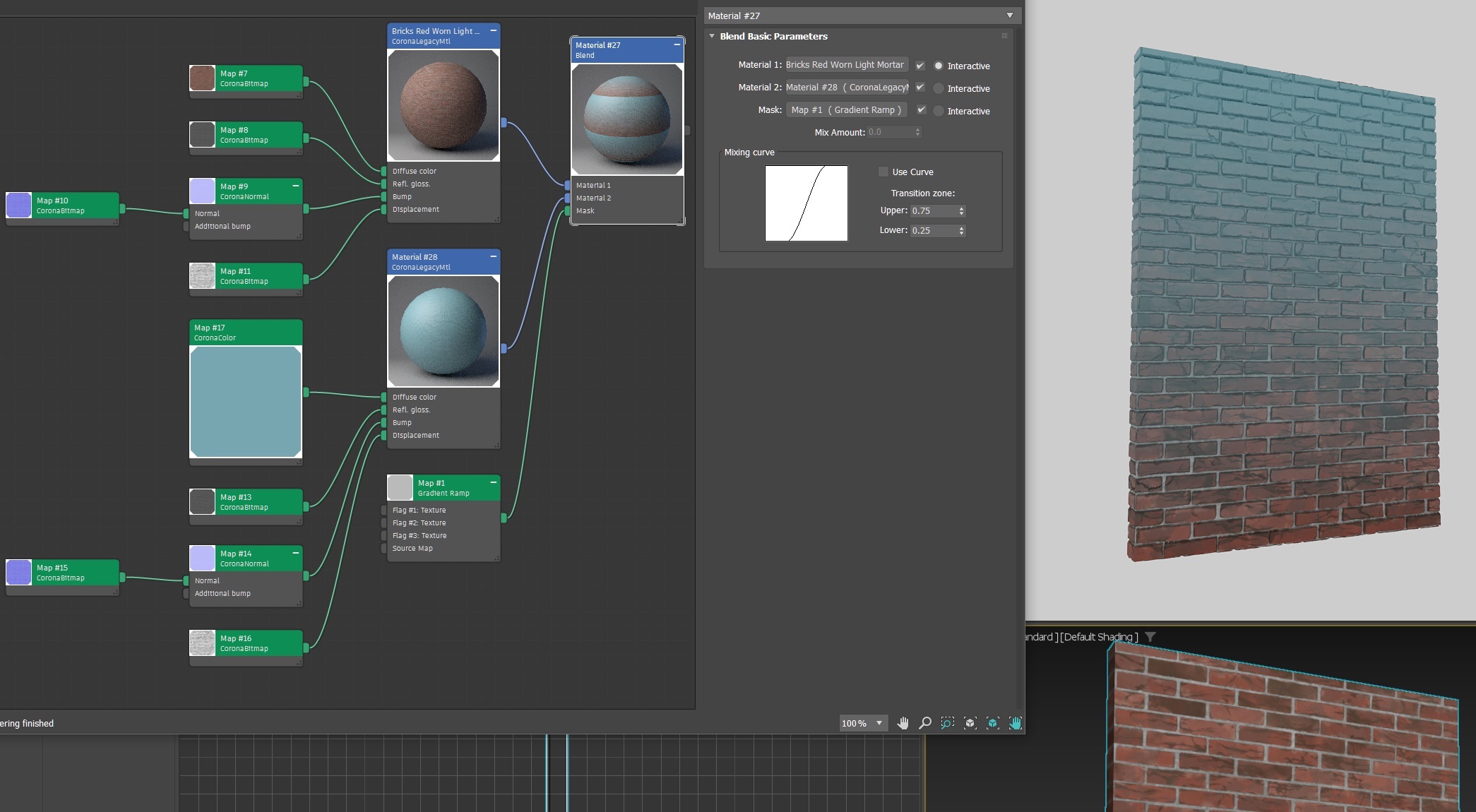Click Zoom Extents white cube icon

pos(970,723)
